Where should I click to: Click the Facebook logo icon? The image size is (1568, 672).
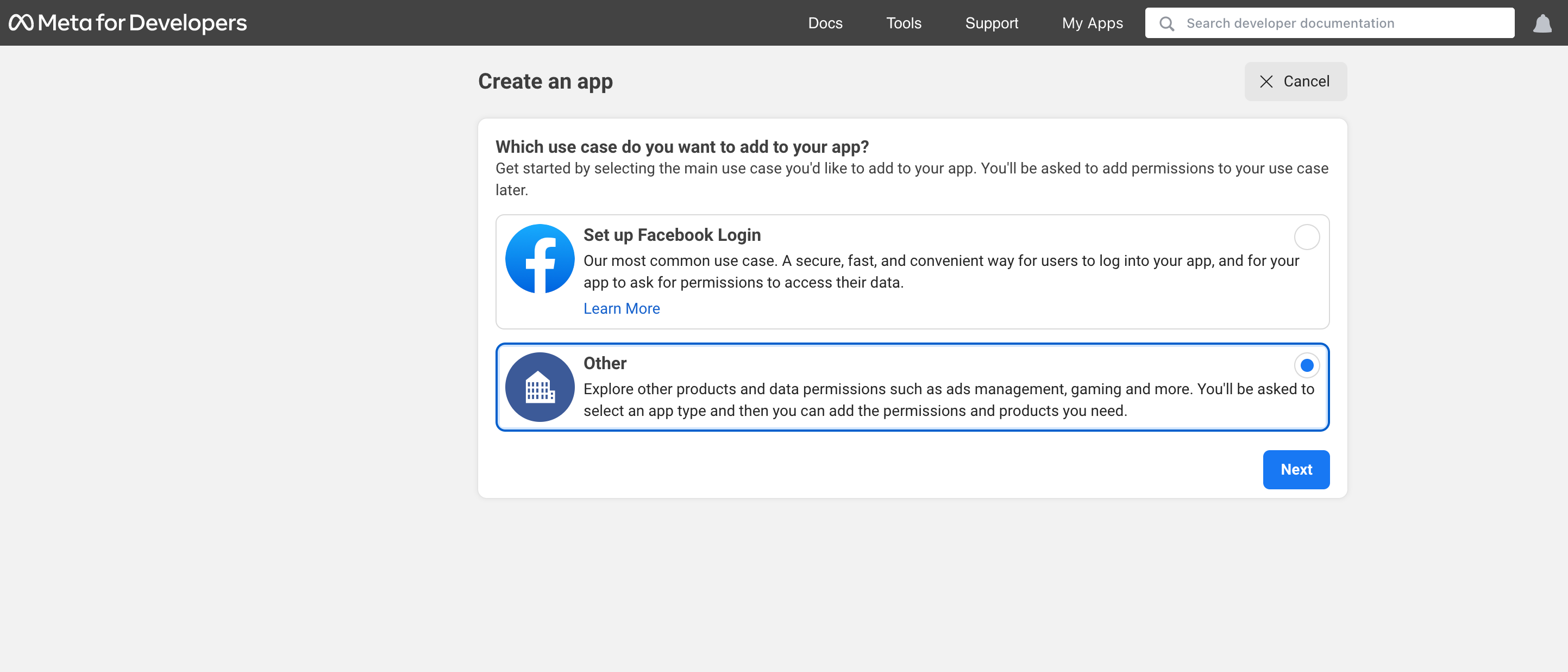[540, 259]
